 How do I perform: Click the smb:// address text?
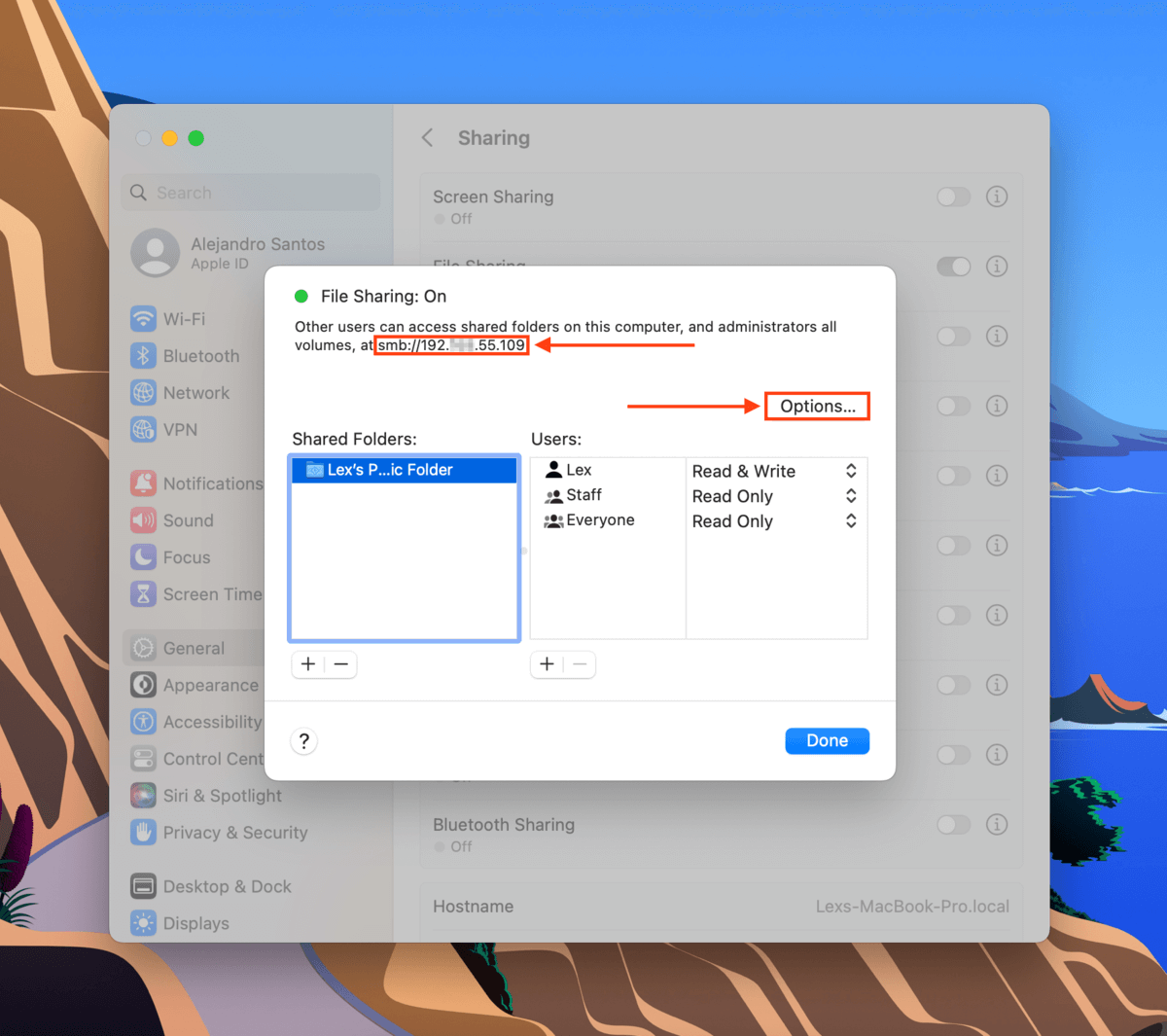(451, 345)
